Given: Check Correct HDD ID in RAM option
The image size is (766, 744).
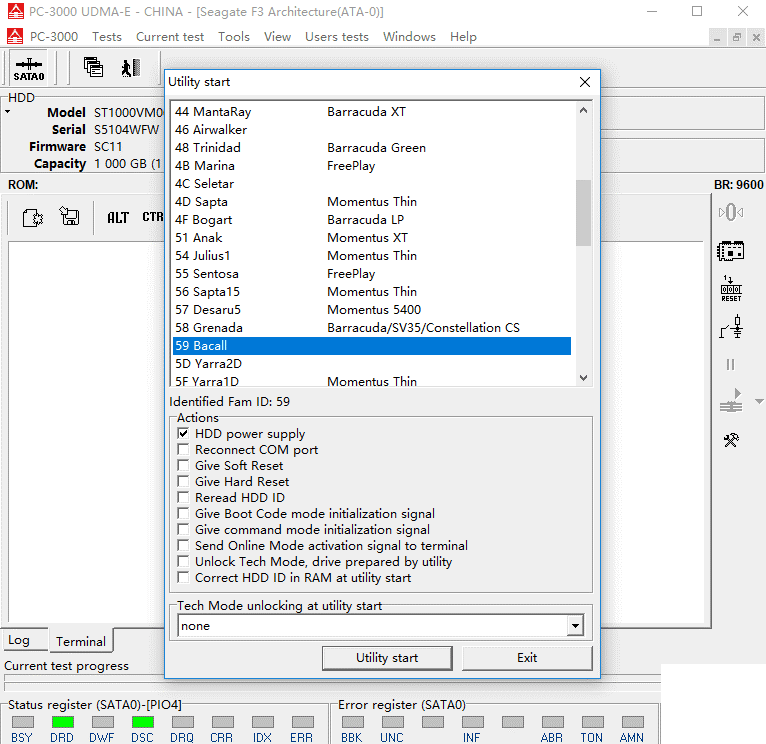Looking at the screenshot, I should click(183, 577).
